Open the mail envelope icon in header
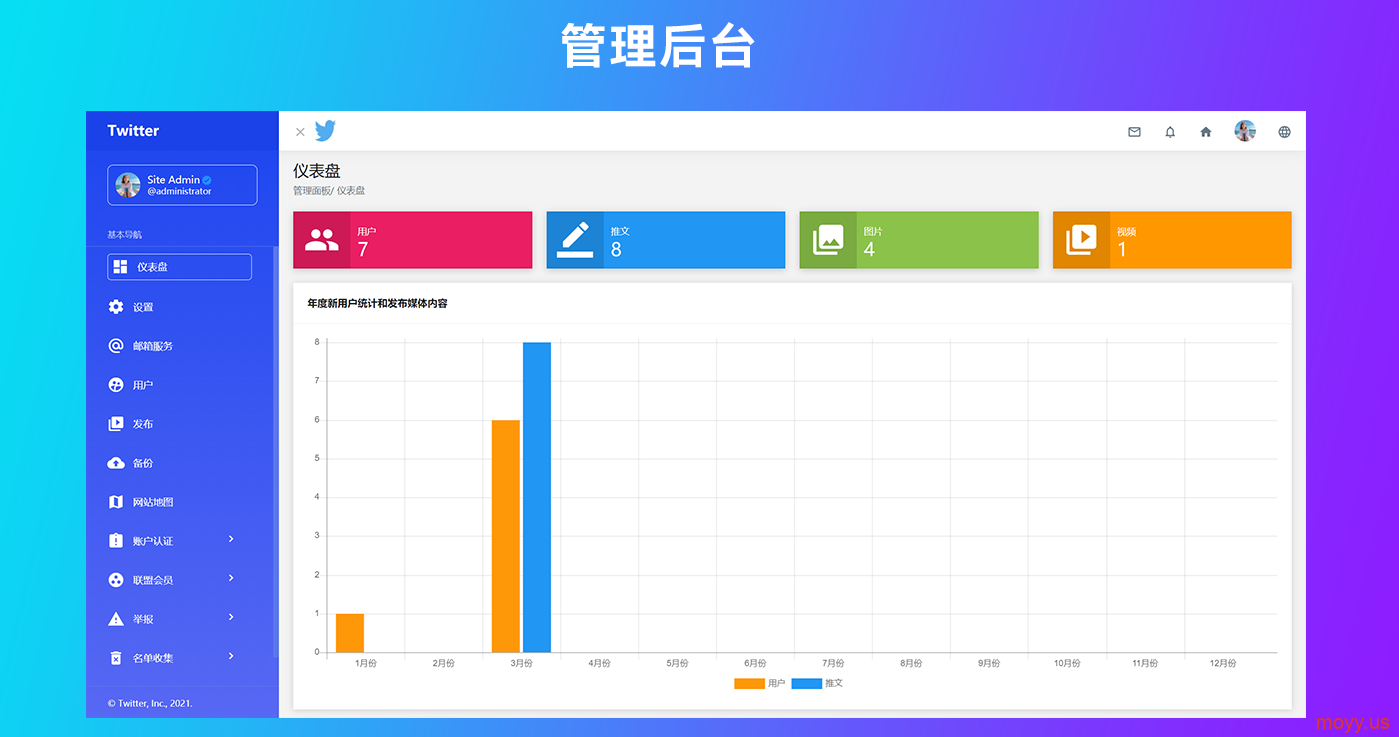 [1134, 132]
